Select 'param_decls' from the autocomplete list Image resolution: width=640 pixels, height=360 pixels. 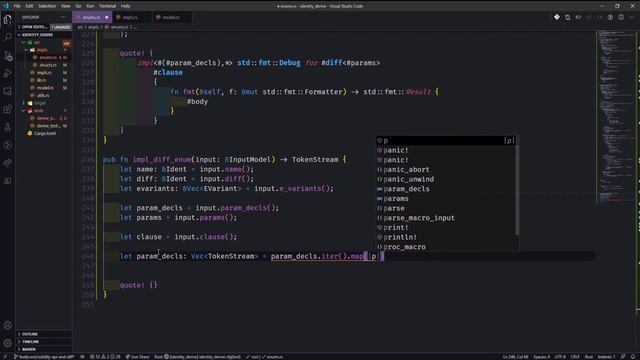coord(446,189)
